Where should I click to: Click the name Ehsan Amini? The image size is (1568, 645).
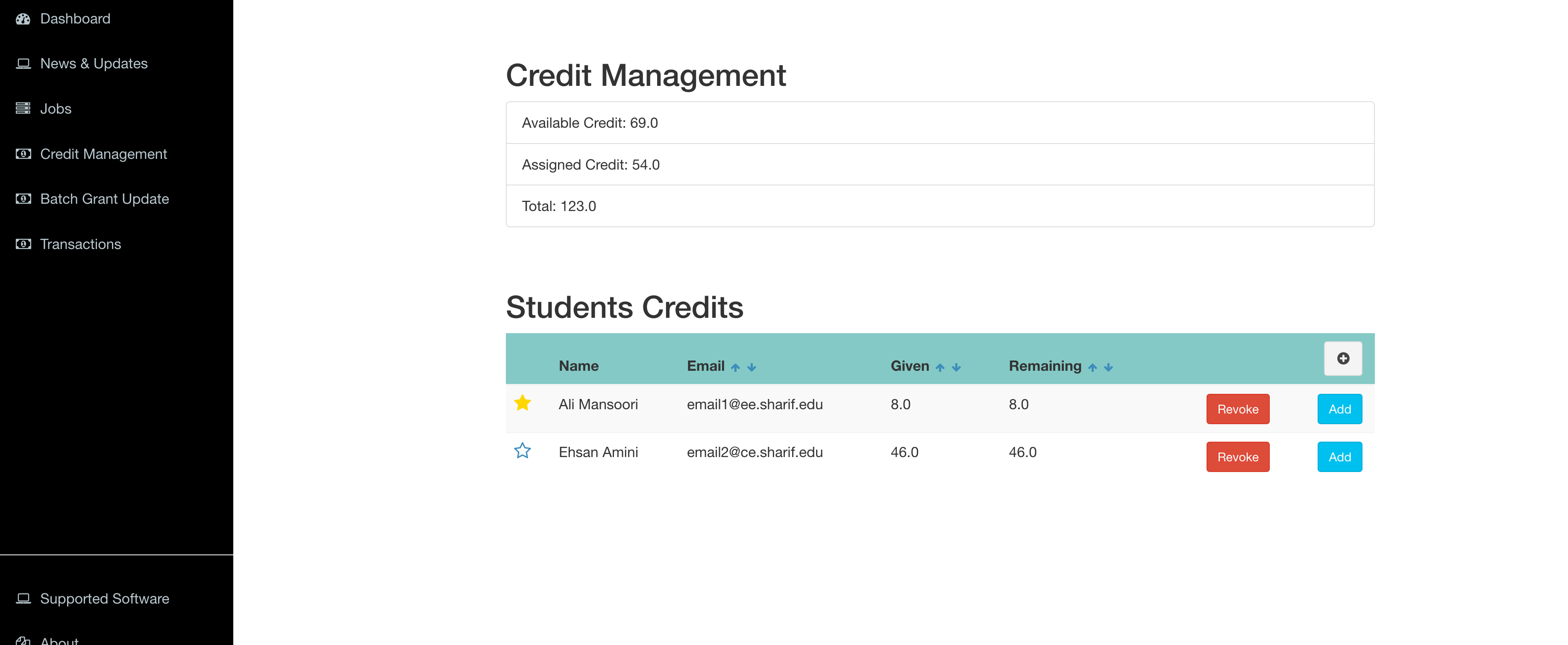tap(598, 452)
